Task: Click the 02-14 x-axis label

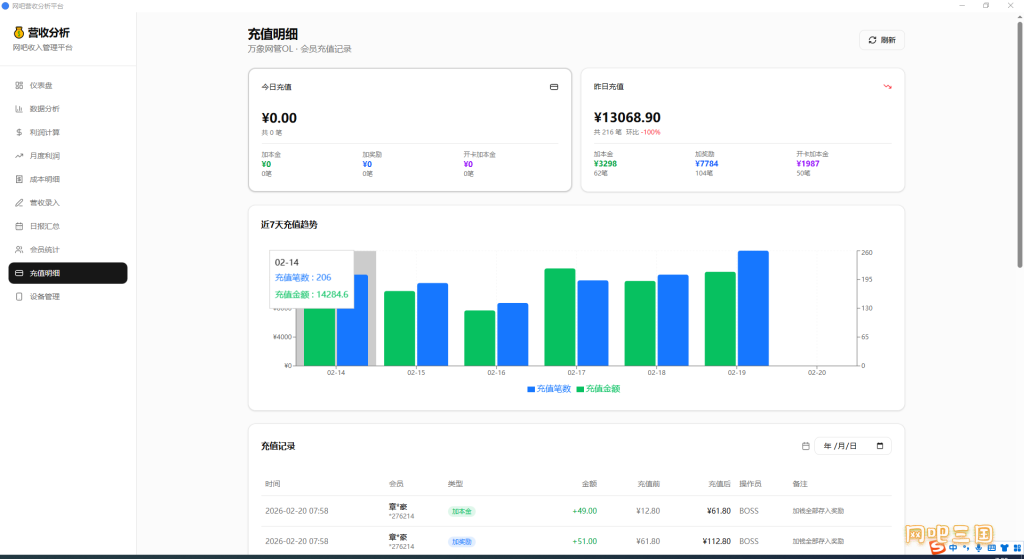Action: tap(336, 373)
